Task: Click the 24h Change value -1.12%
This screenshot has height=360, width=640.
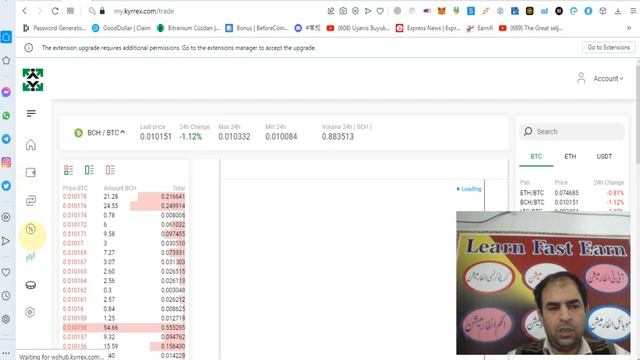Action: pyautogui.click(x=191, y=137)
